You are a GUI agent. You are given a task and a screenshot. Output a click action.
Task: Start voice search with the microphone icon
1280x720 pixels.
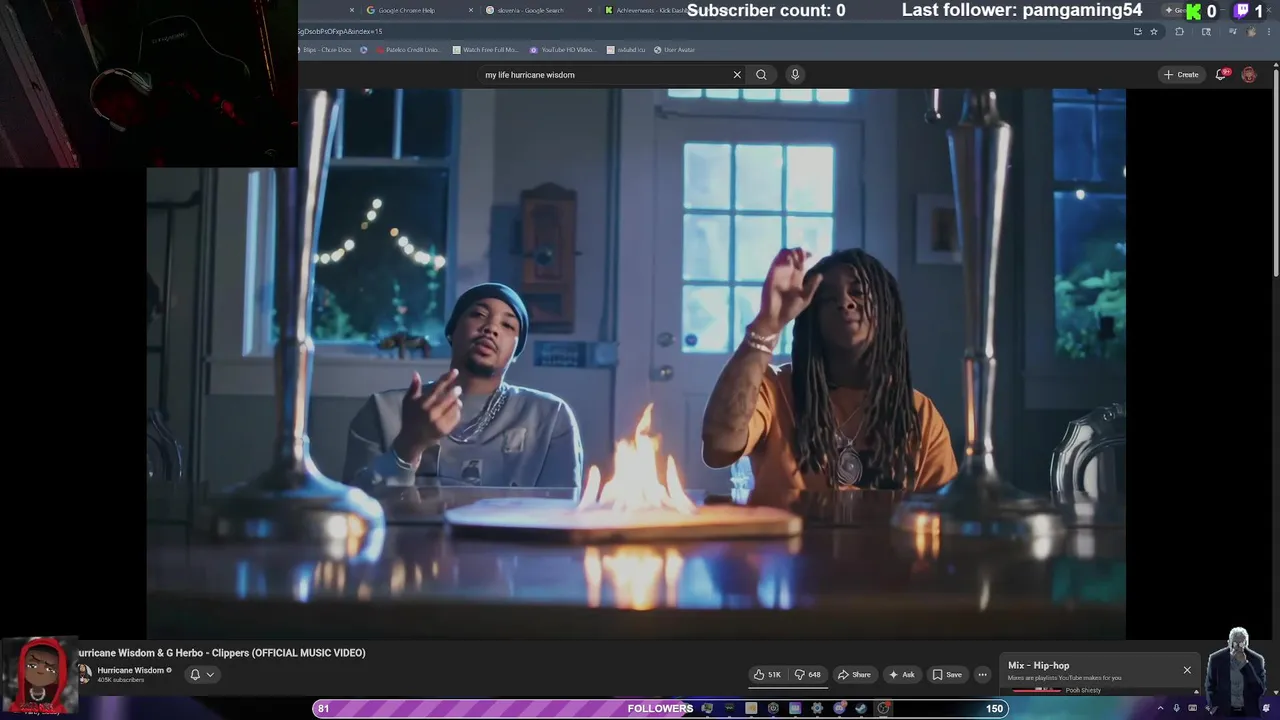[795, 74]
